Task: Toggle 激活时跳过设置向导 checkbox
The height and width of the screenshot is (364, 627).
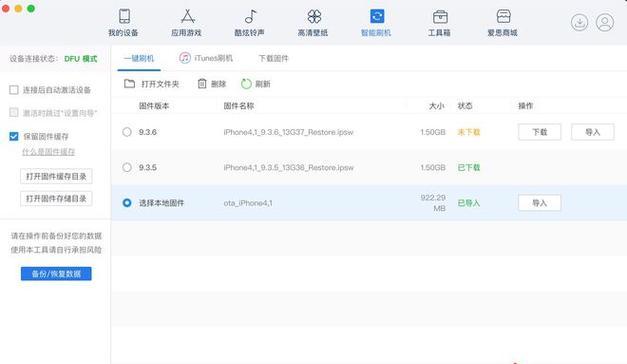Action: coord(14,113)
